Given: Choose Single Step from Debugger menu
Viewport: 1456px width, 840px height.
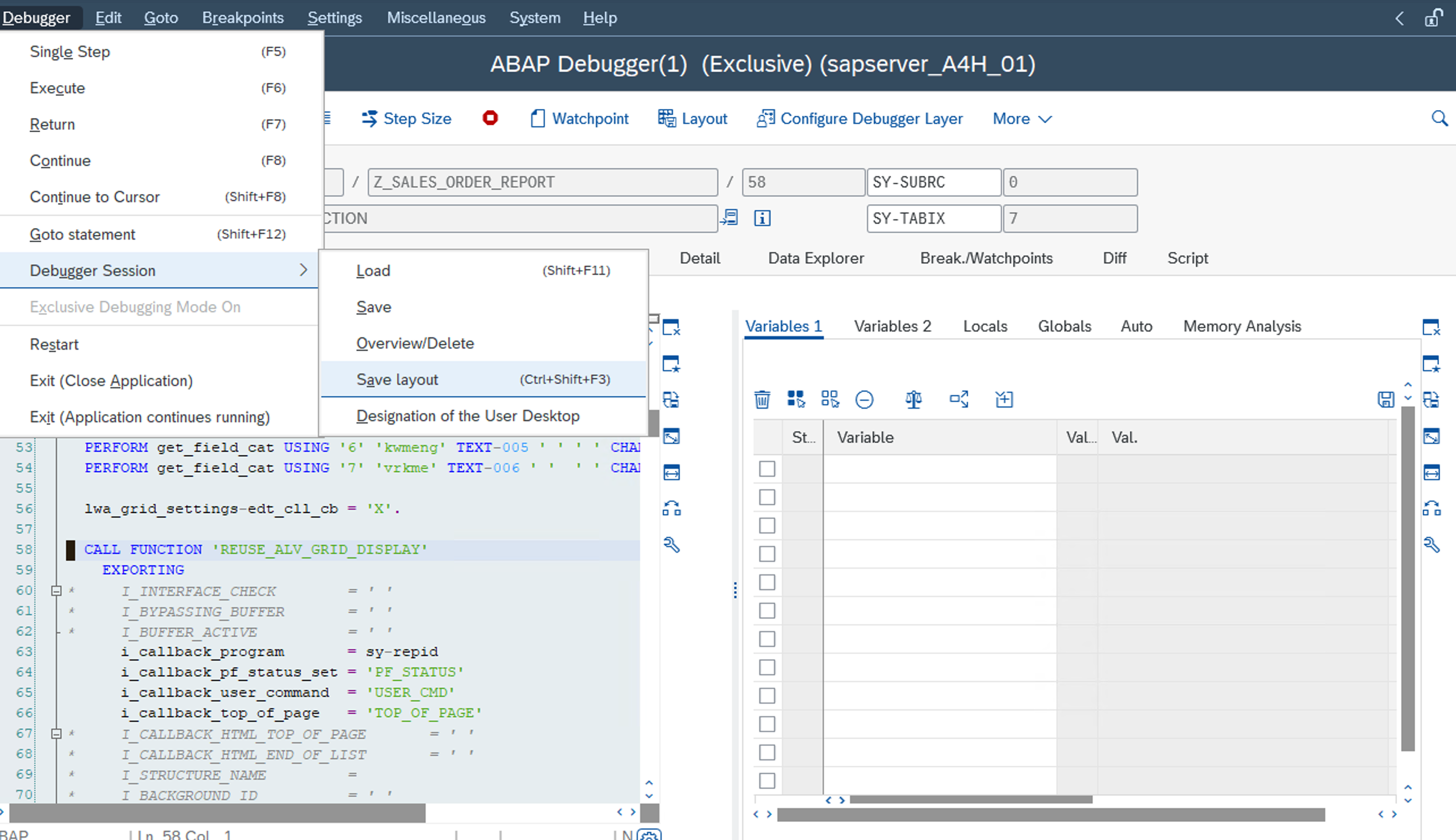Looking at the screenshot, I should coord(158,51).
